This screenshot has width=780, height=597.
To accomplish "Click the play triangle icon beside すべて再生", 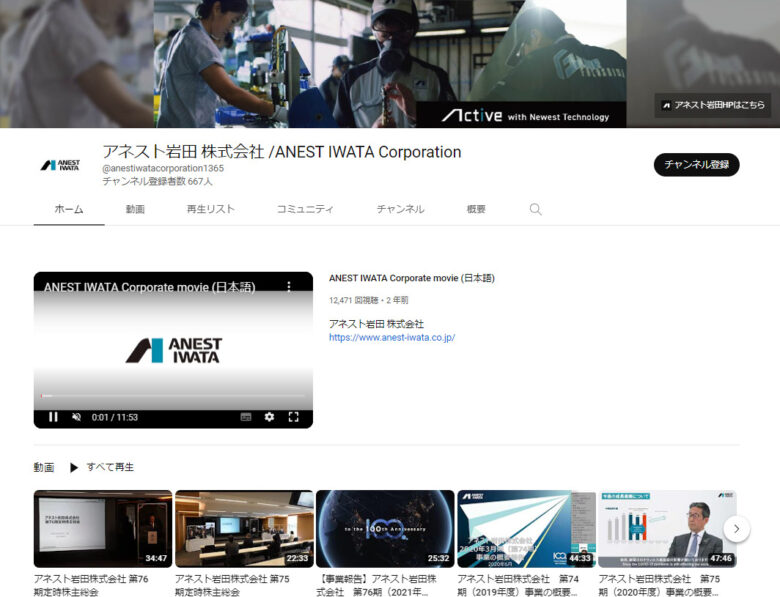I will (x=74, y=467).
